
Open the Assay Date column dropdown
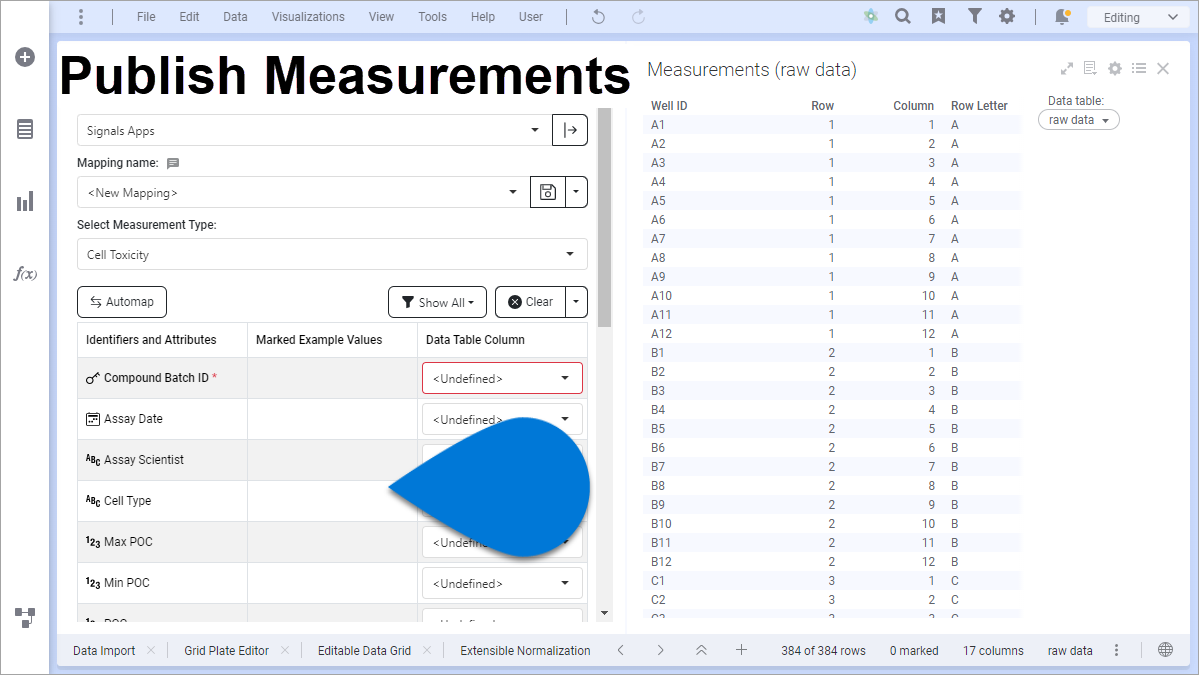click(502, 419)
